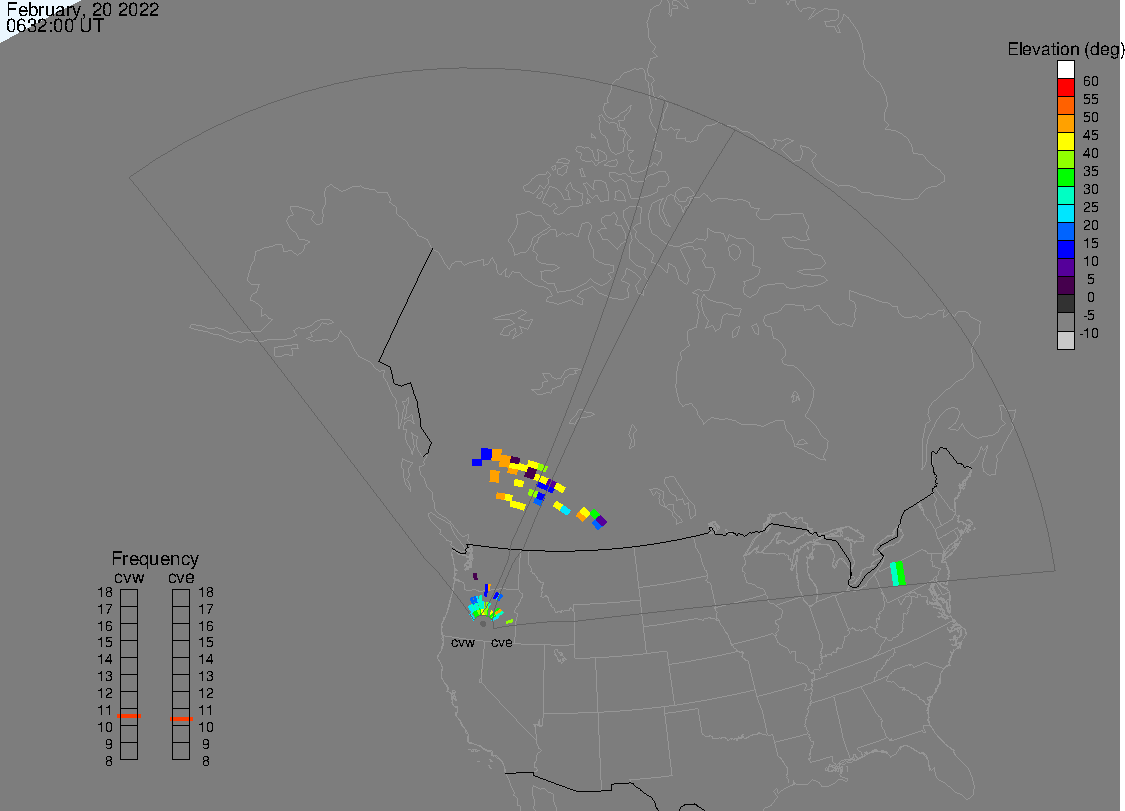The height and width of the screenshot is (811, 1125).
Task: Click the gray radar station dot above the cvw label
Action: (483, 623)
